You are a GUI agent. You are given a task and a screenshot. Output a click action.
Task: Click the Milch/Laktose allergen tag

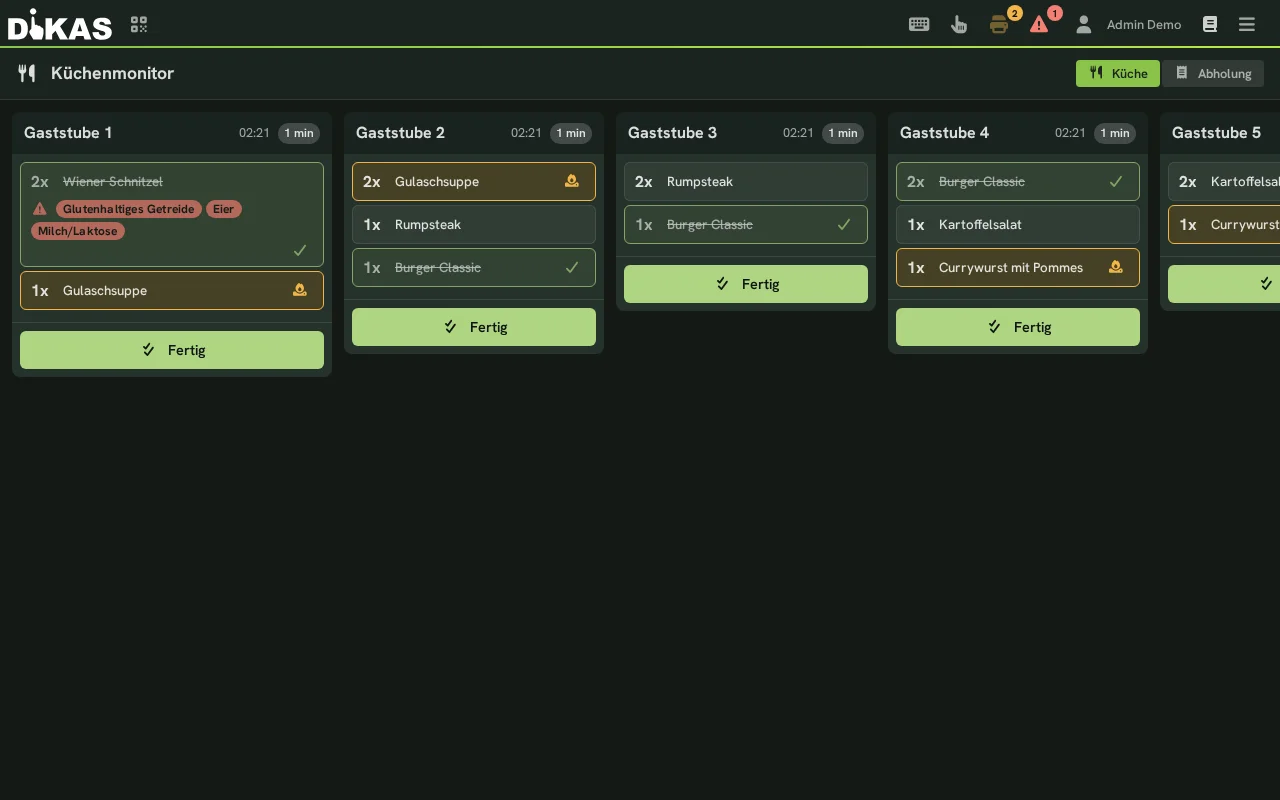click(x=78, y=231)
